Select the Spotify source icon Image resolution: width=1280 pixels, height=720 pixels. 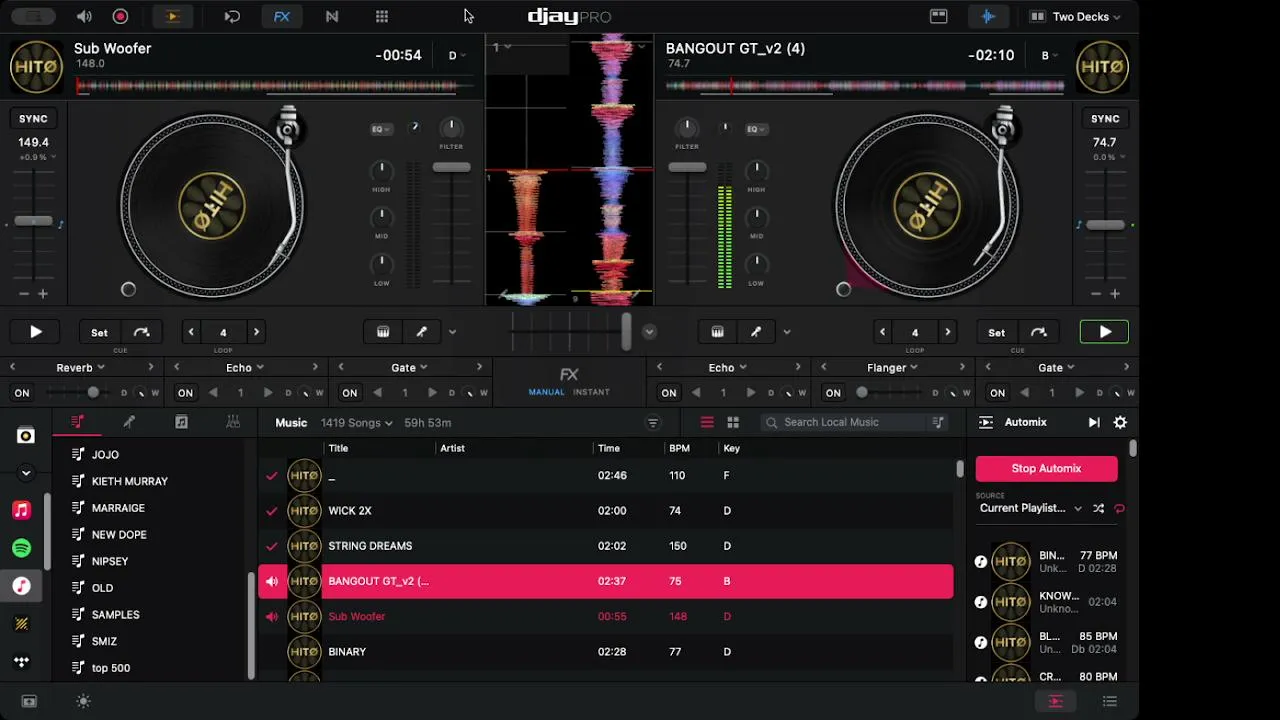[x=22, y=548]
